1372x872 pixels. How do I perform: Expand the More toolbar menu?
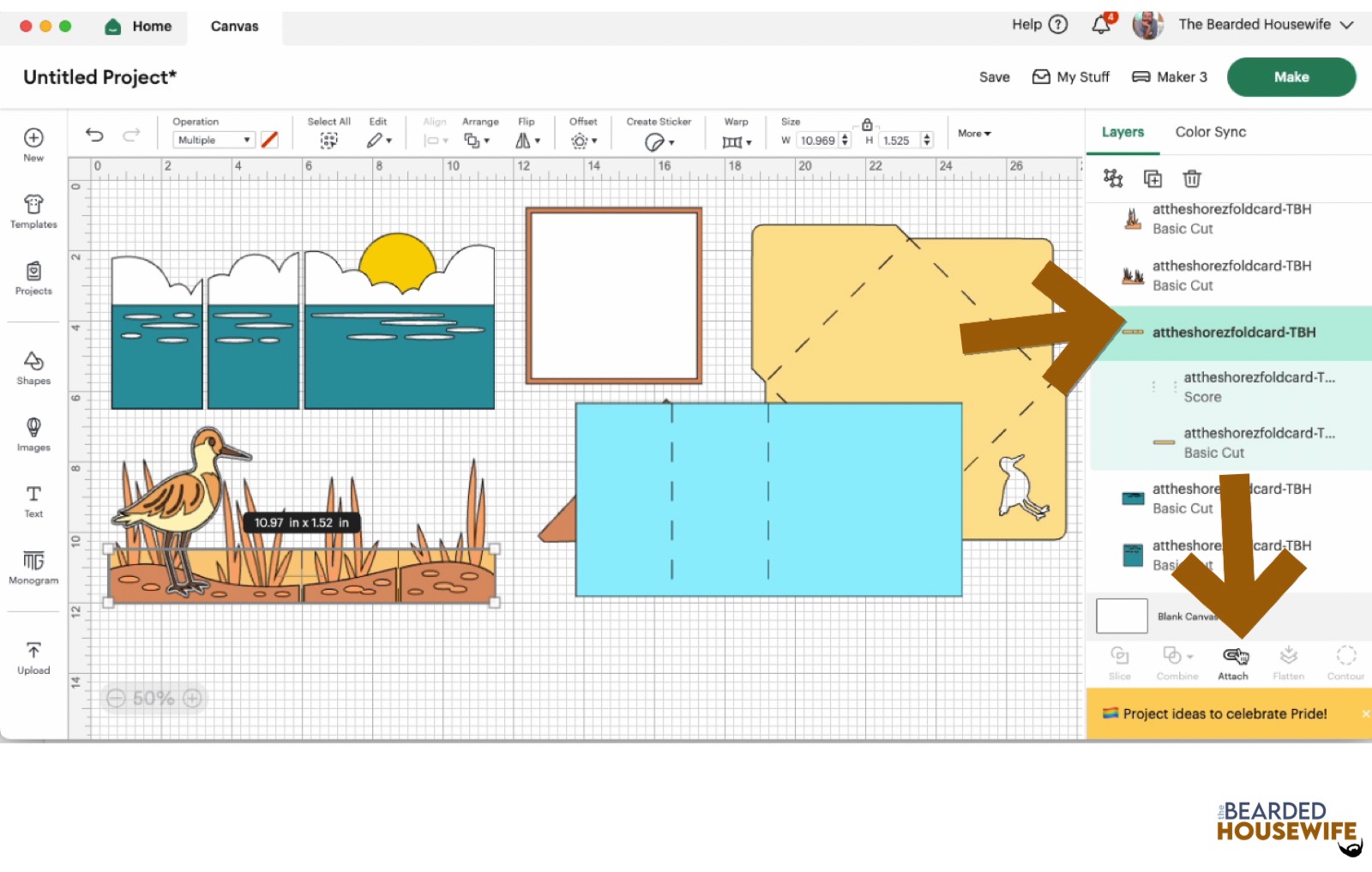coord(974,133)
